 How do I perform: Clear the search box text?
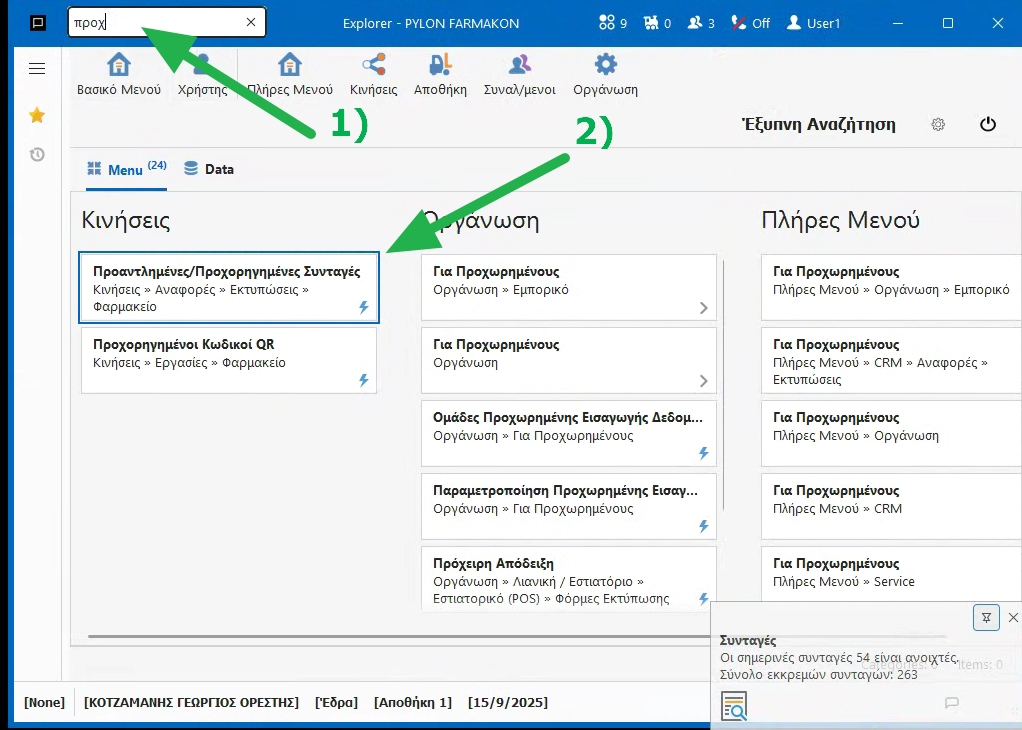click(x=250, y=23)
